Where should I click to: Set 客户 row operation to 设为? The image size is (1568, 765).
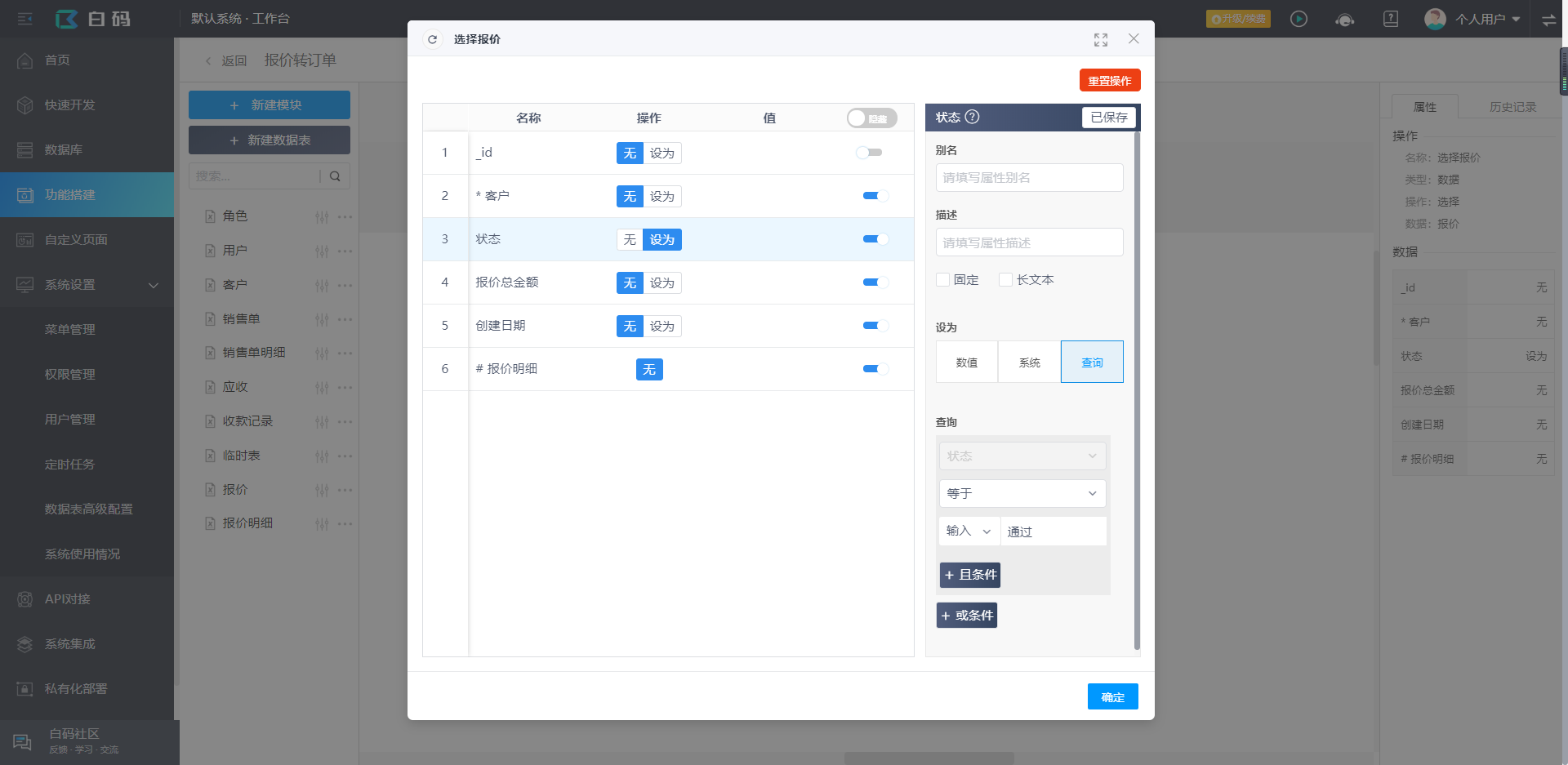[x=662, y=197]
